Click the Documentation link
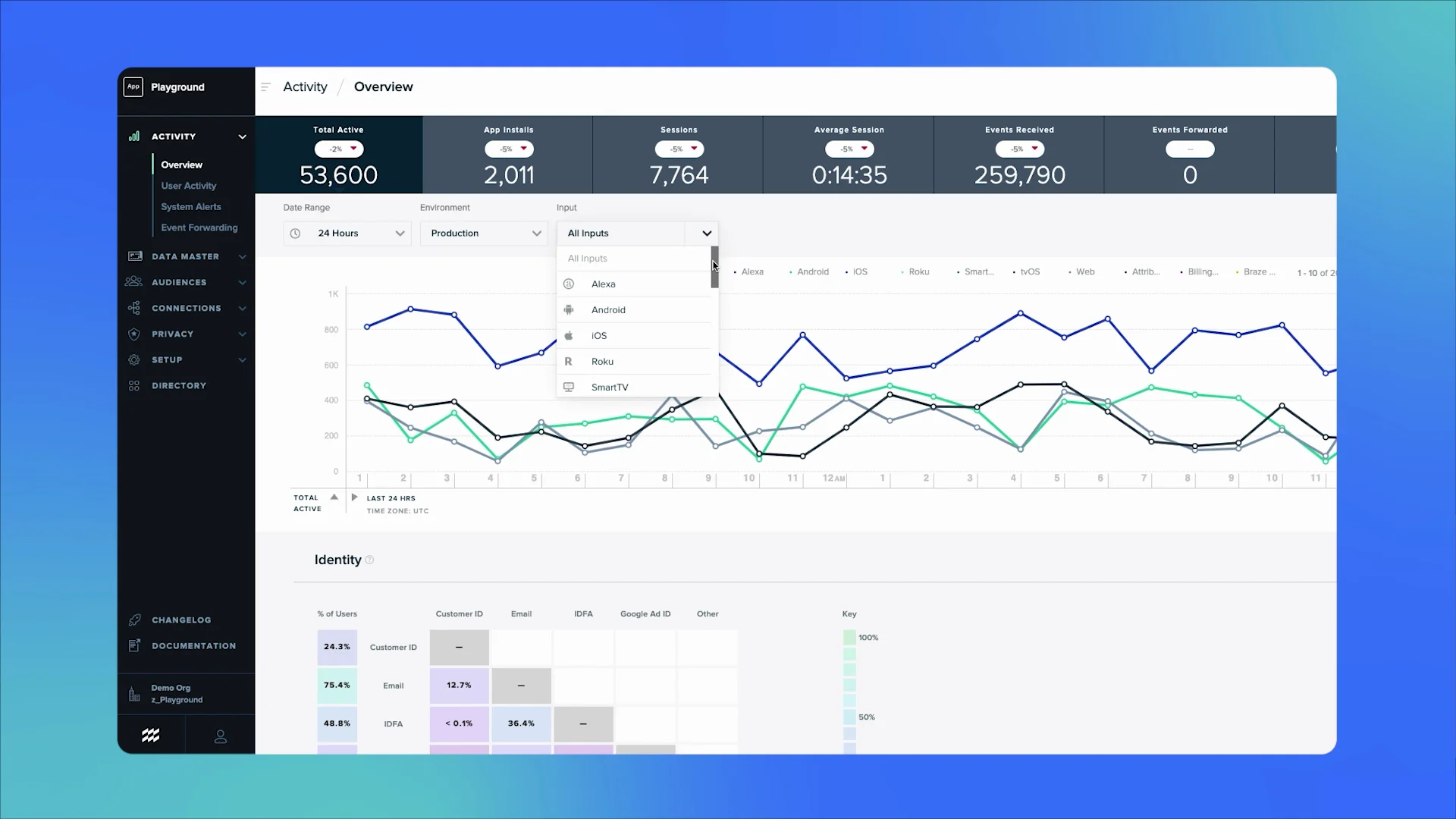This screenshot has height=819, width=1456. point(194,645)
